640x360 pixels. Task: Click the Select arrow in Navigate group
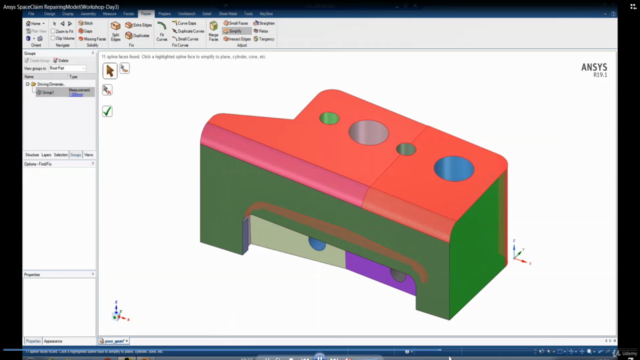(55, 24)
